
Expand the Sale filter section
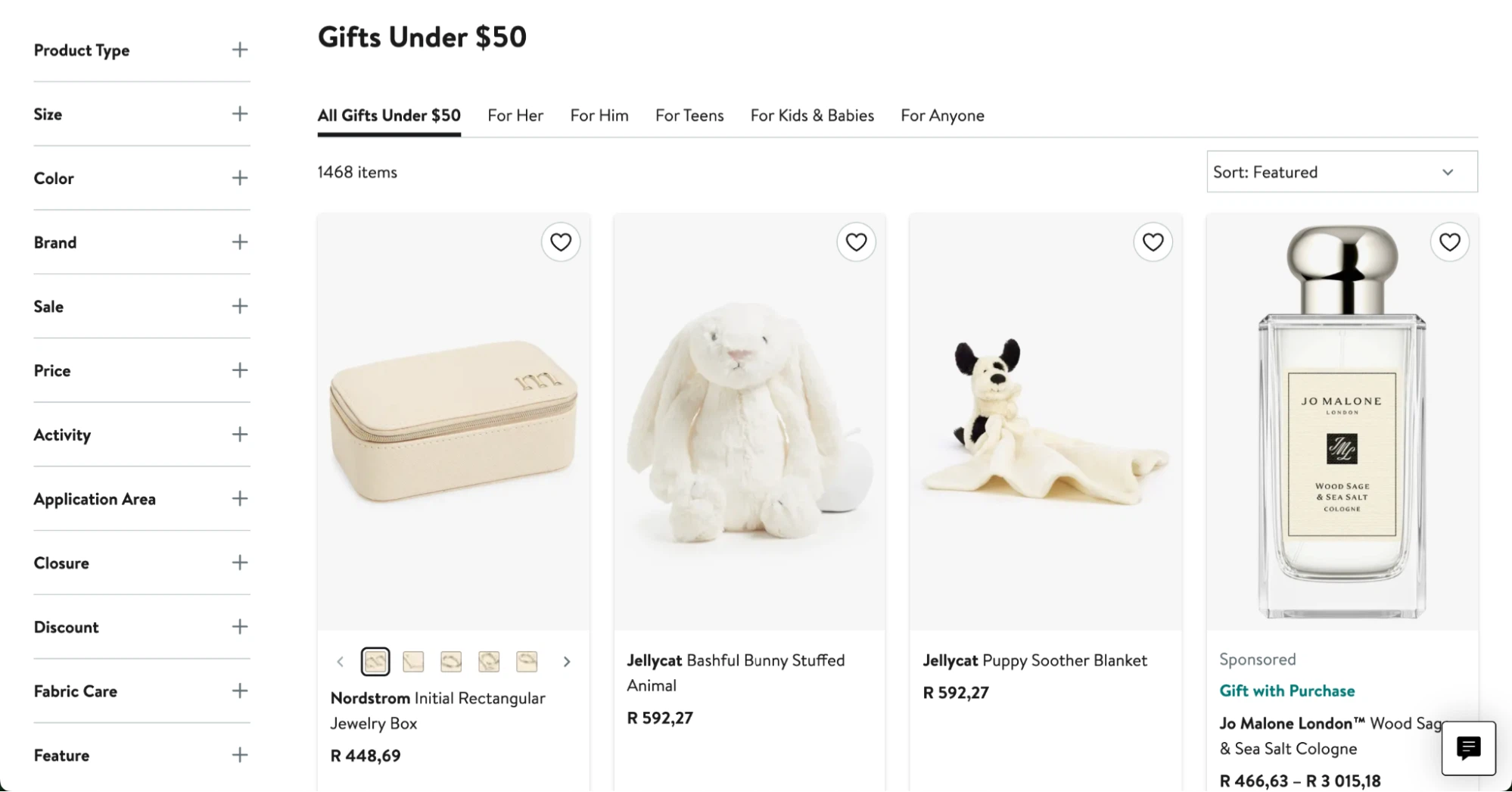click(x=142, y=307)
